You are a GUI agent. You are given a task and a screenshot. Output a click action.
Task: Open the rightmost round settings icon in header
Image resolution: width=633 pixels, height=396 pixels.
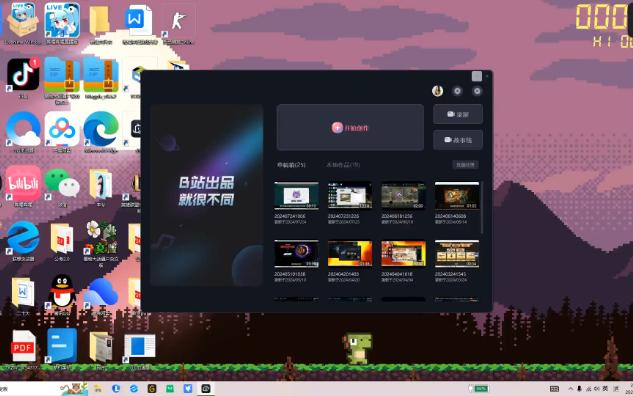tap(477, 91)
